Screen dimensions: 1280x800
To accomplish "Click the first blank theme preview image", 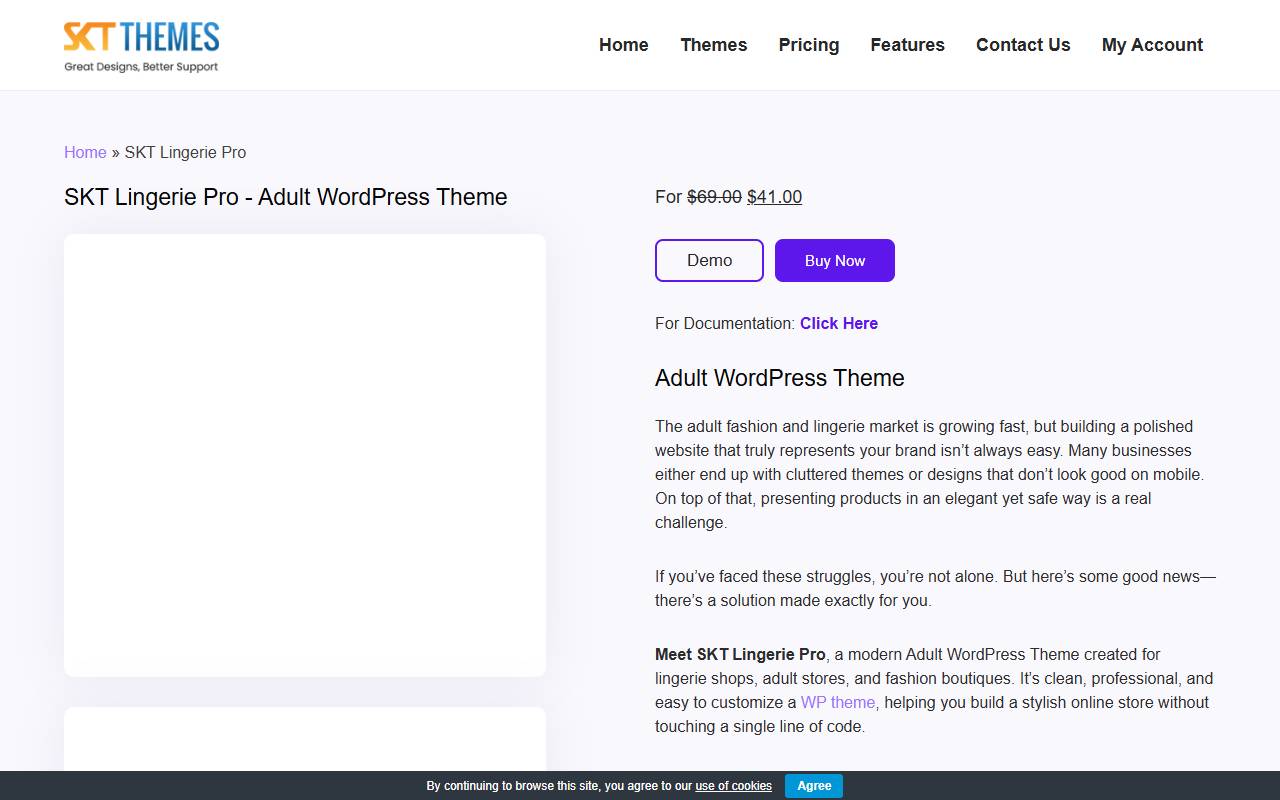I will coord(305,455).
